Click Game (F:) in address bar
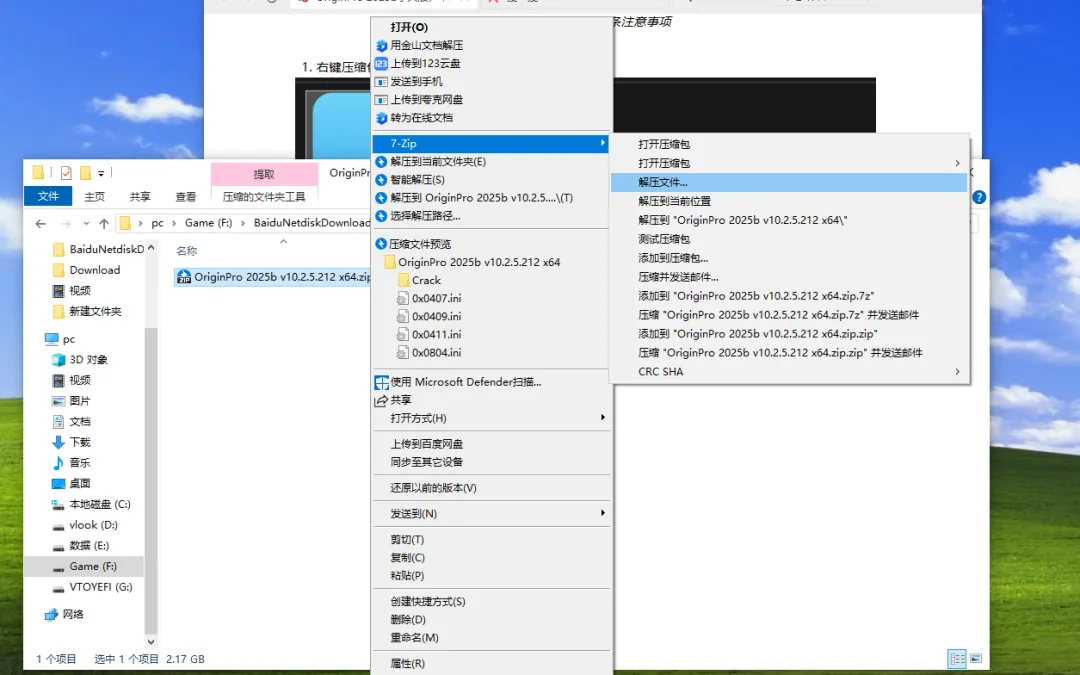Viewport: 1080px width, 675px height. tap(209, 223)
